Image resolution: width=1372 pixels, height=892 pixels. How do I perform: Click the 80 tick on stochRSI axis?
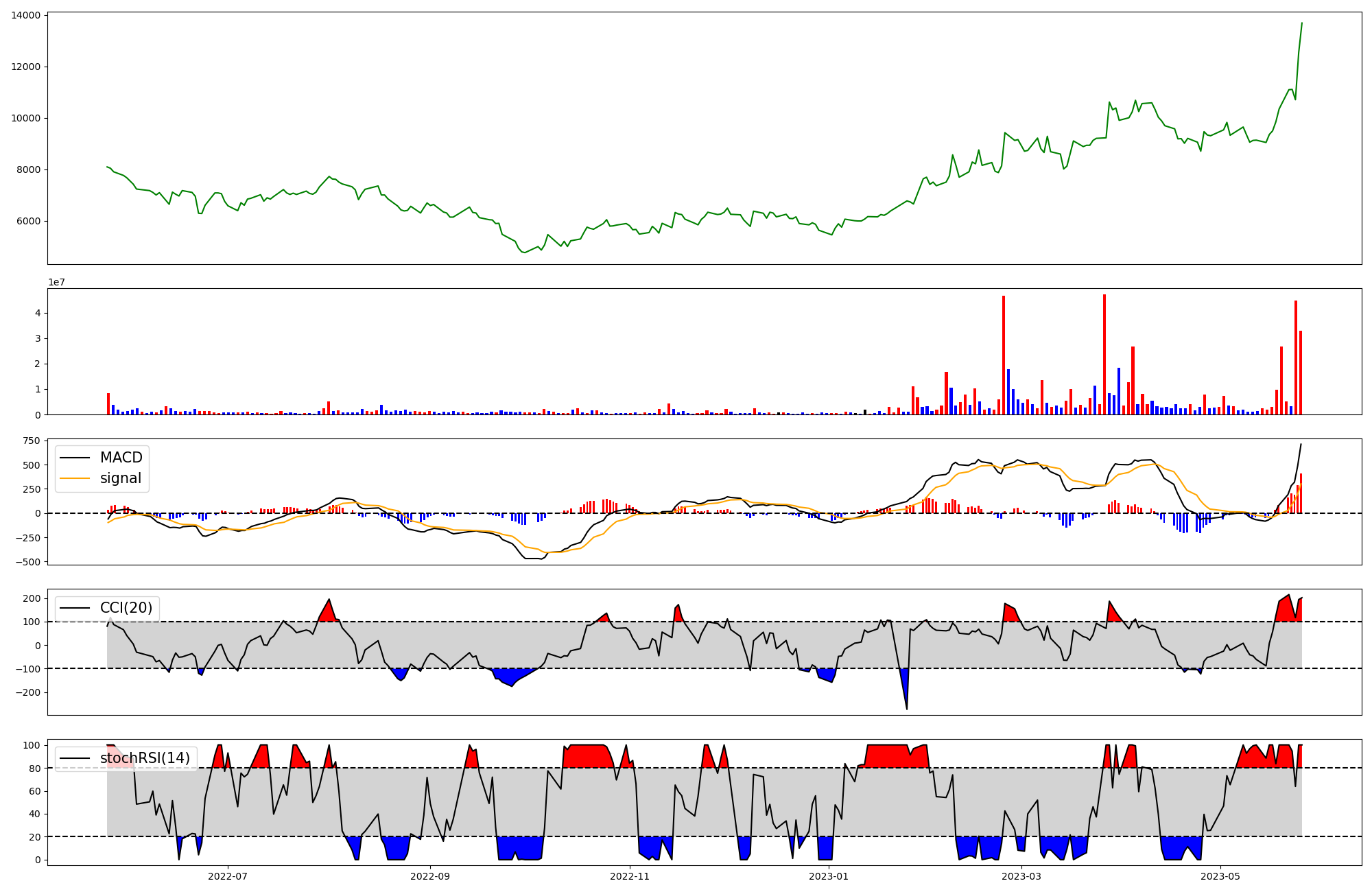pyautogui.click(x=34, y=768)
